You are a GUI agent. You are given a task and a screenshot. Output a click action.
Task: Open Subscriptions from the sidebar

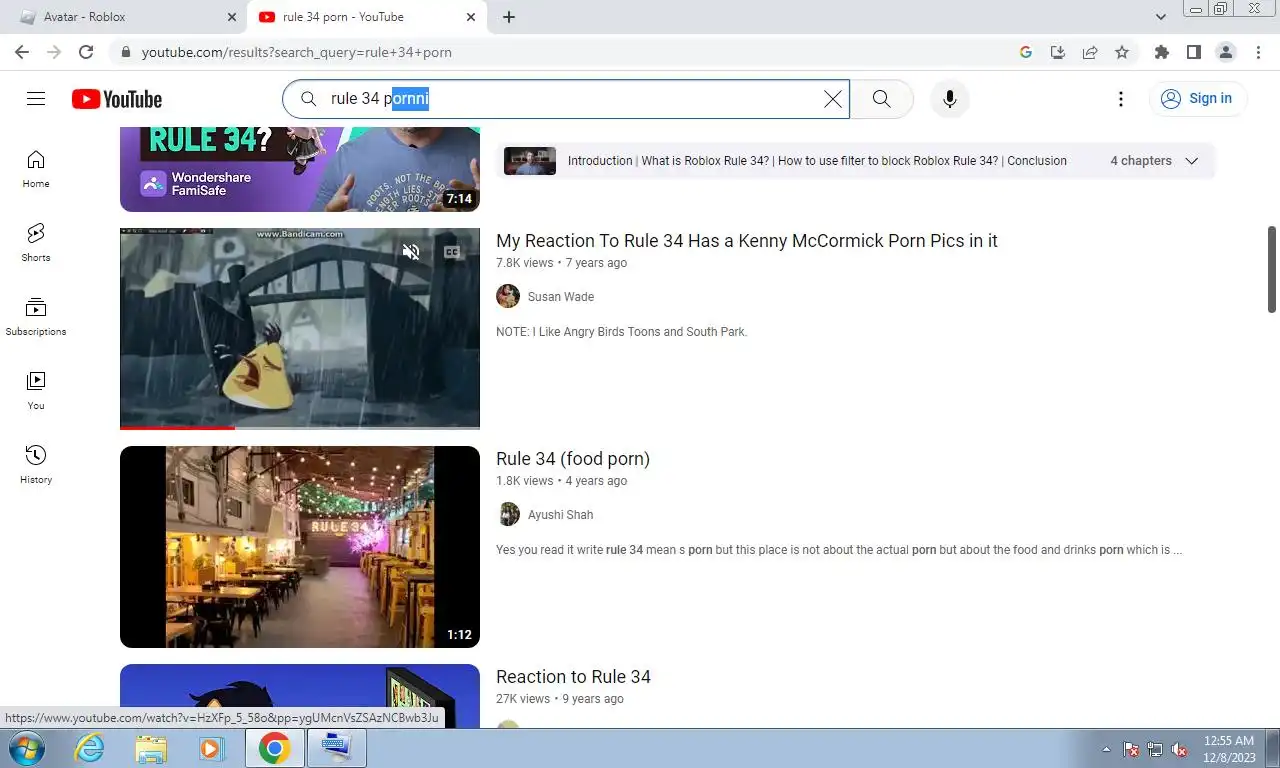[x=36, y=316]
